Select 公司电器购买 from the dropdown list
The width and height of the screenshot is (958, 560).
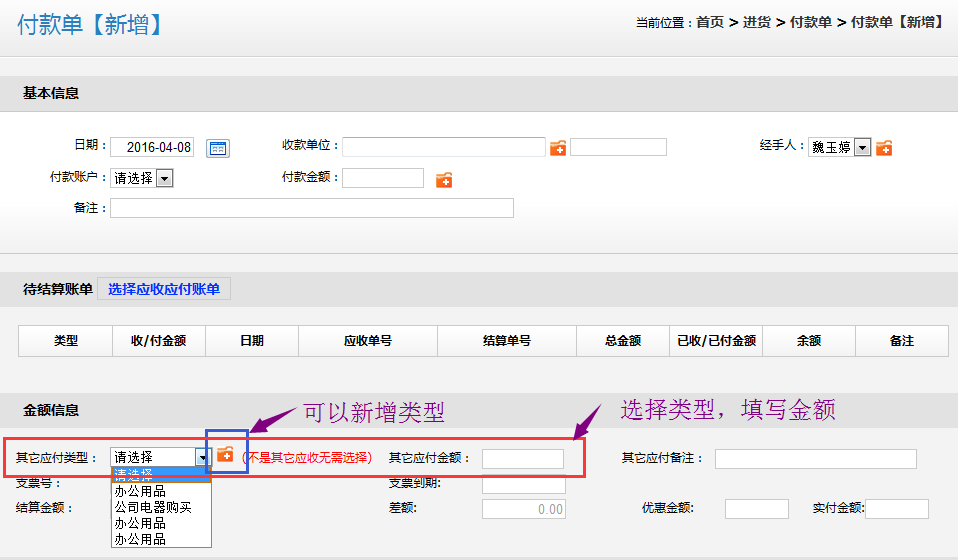[153, 507]
